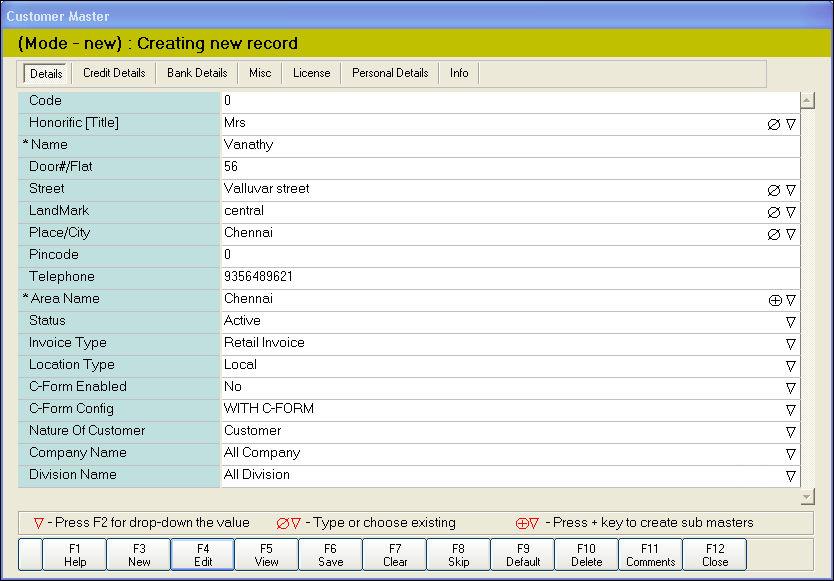834x581 pixels.
Task: Click the circle-slash icon in Honorific row
Action: coord(773,124)
